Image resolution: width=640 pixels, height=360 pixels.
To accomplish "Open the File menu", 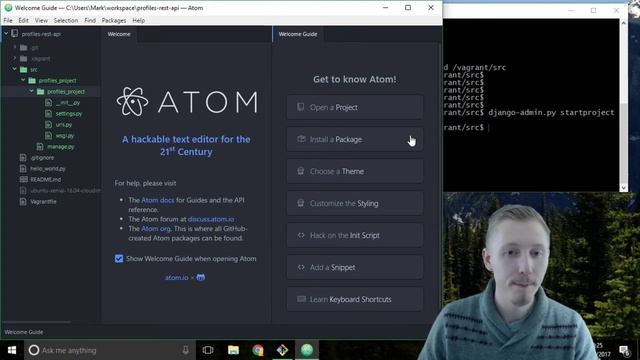I will coord(8,20).
